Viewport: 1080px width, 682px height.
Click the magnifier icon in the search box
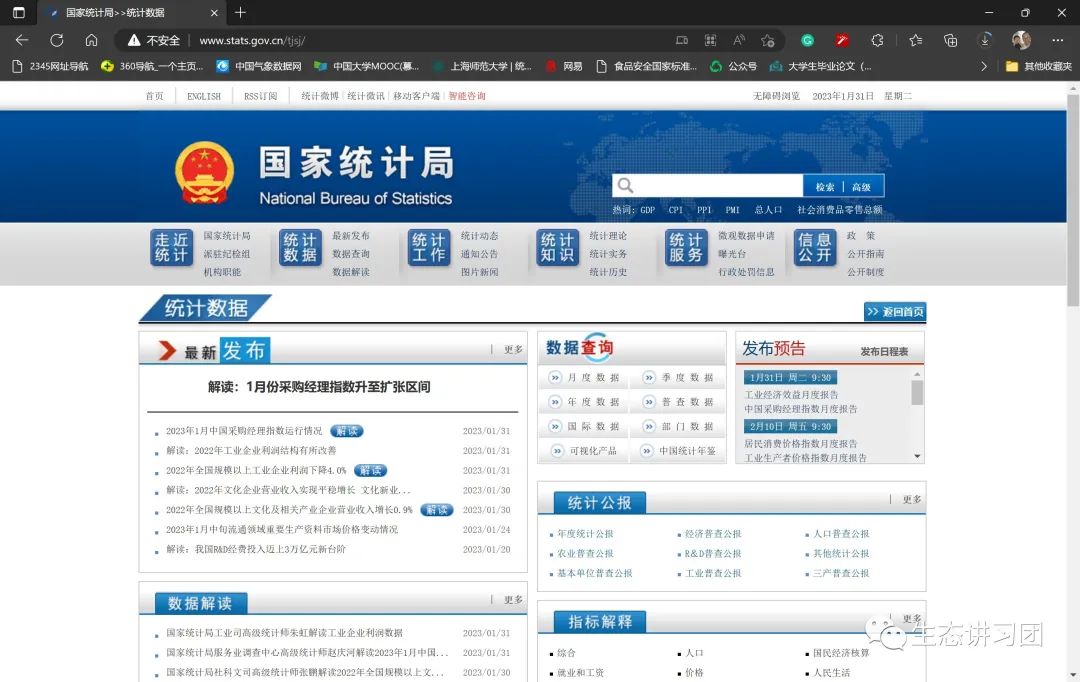(x=625, y=185)
